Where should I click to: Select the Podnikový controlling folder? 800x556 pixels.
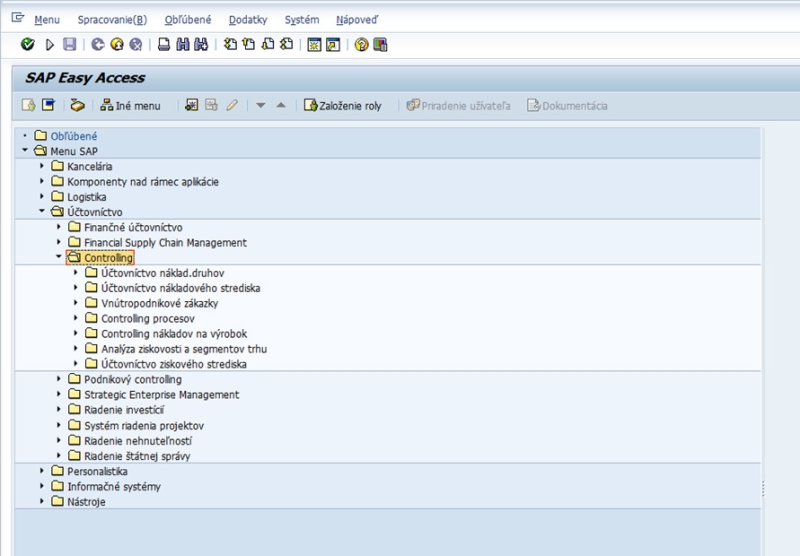pos(125,380)
